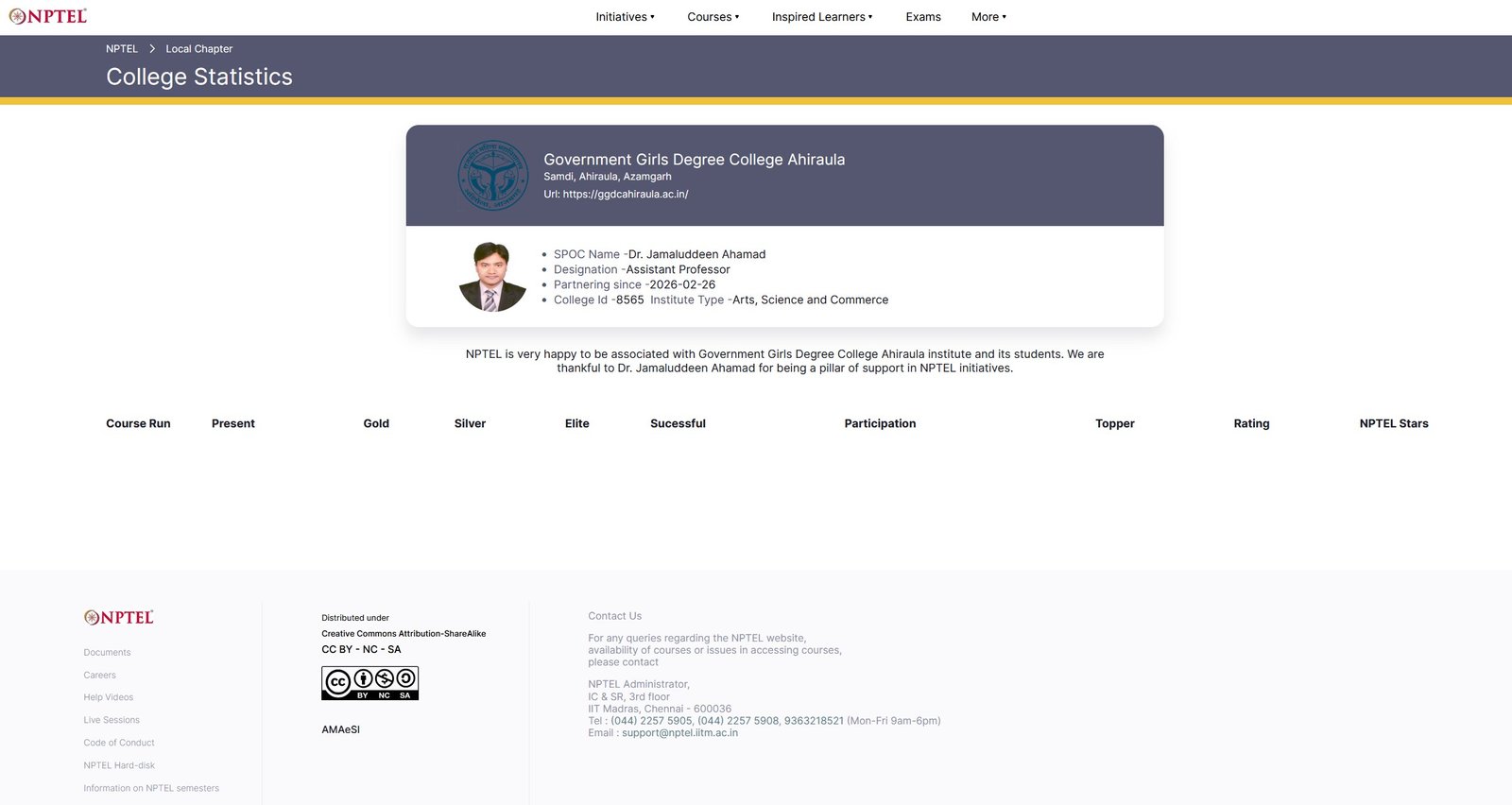This screenshot has width=1512, height=805.
Task: Click the Creative Commons license badge
Action: (x=369, y=683)
